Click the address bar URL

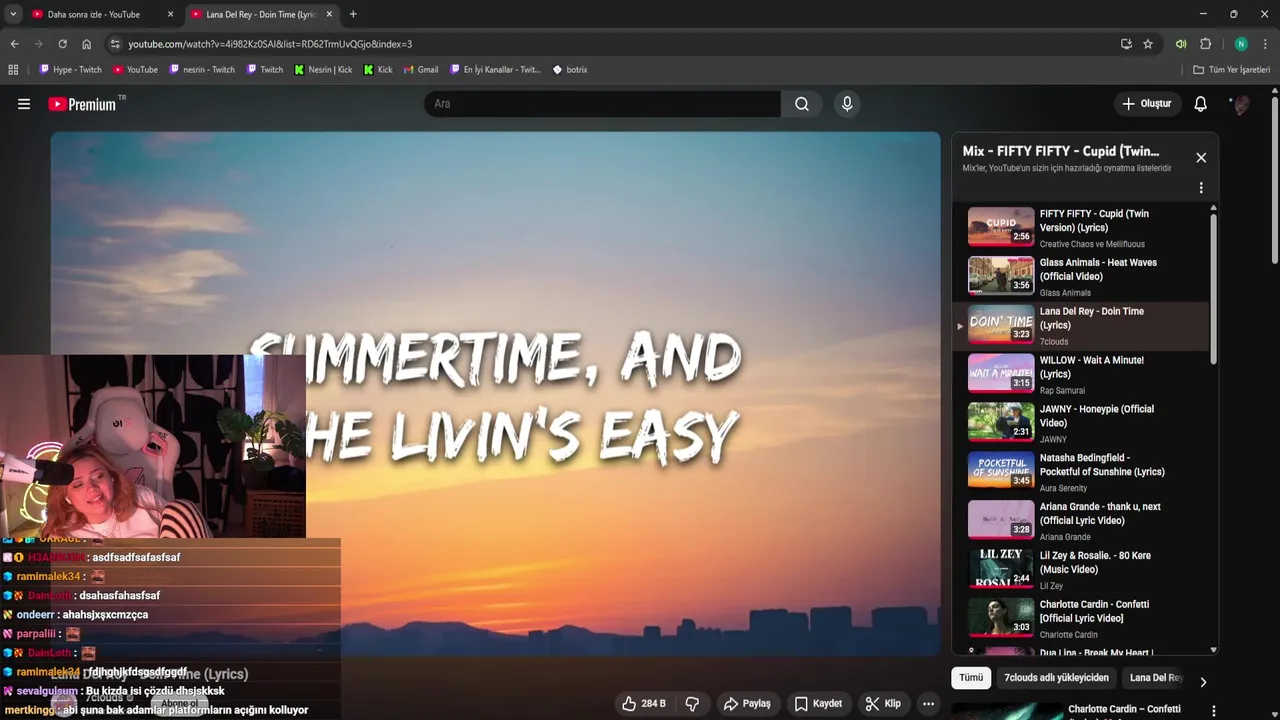[x=270, y=44]
